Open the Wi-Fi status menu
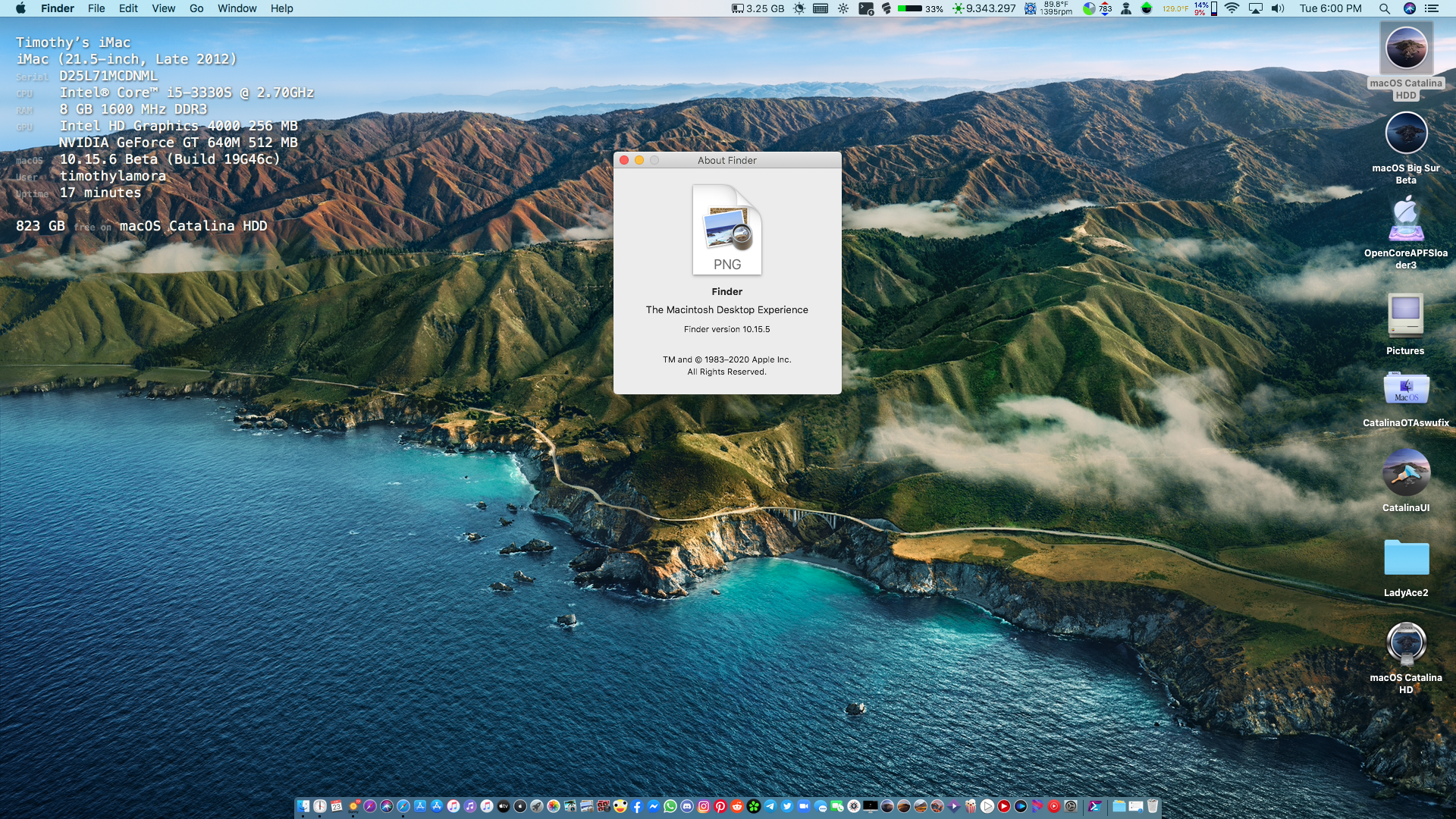 pos(1232,8)
